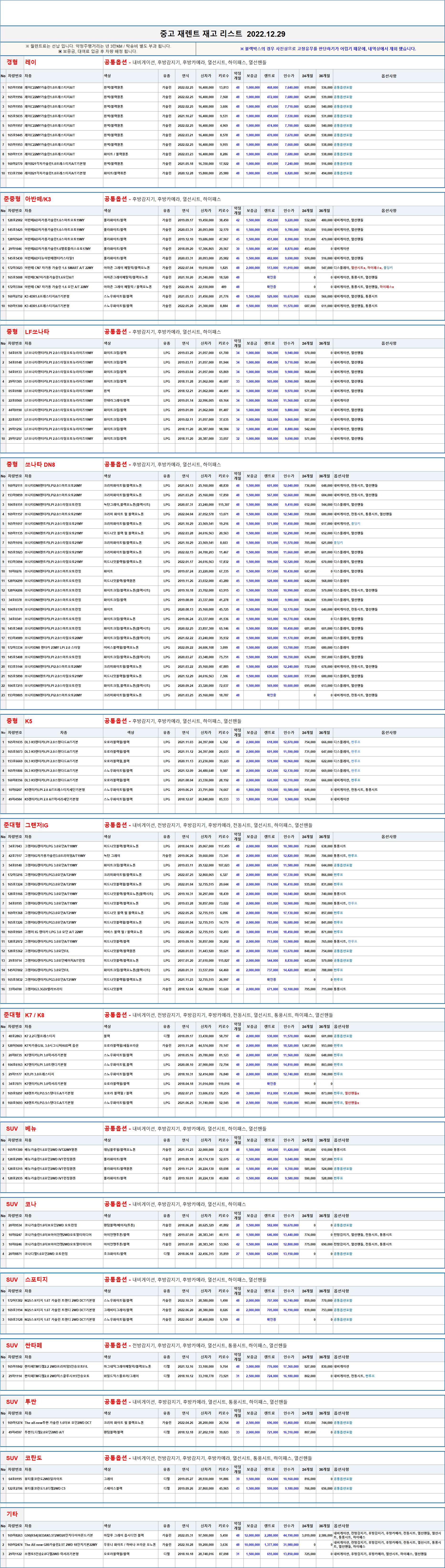The image size is (445, 1568).
Task: Click price '20,625,329' in 코나 row 1
Action: [206, 1225]
